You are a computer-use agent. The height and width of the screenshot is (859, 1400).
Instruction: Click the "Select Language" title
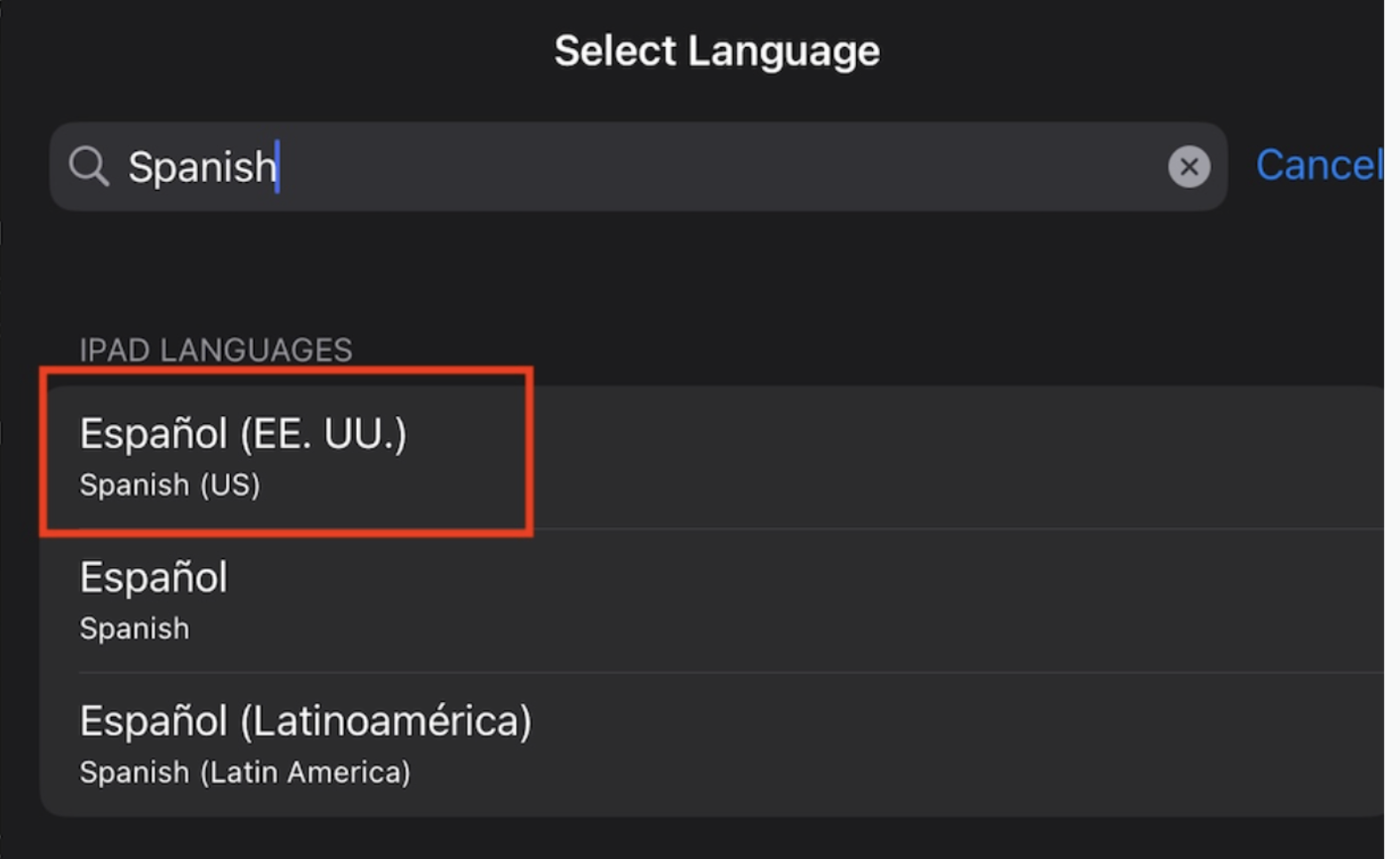click(x=717, y=51)
